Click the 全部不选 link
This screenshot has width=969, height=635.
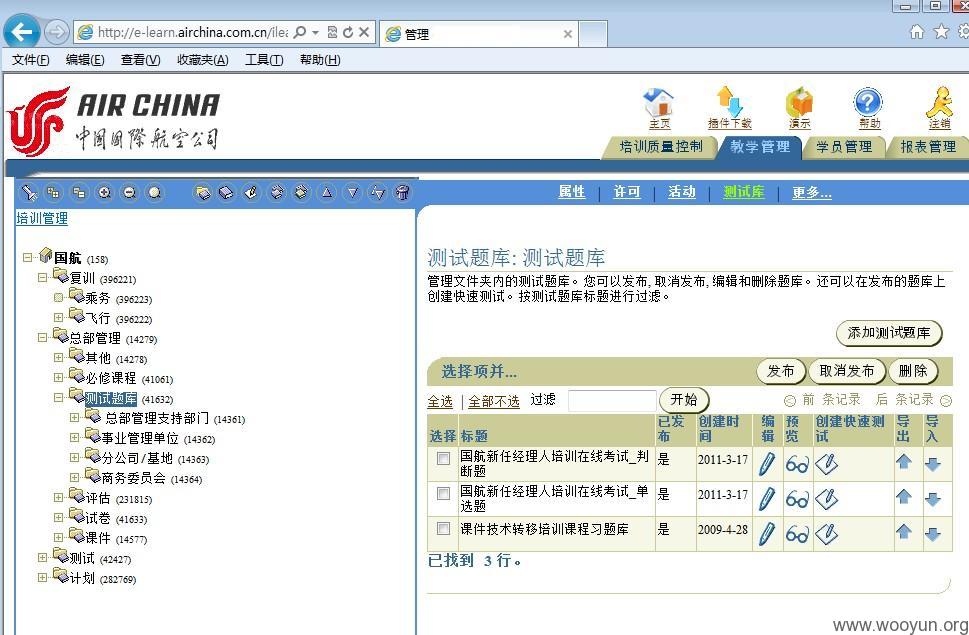[x=494, y=402]
